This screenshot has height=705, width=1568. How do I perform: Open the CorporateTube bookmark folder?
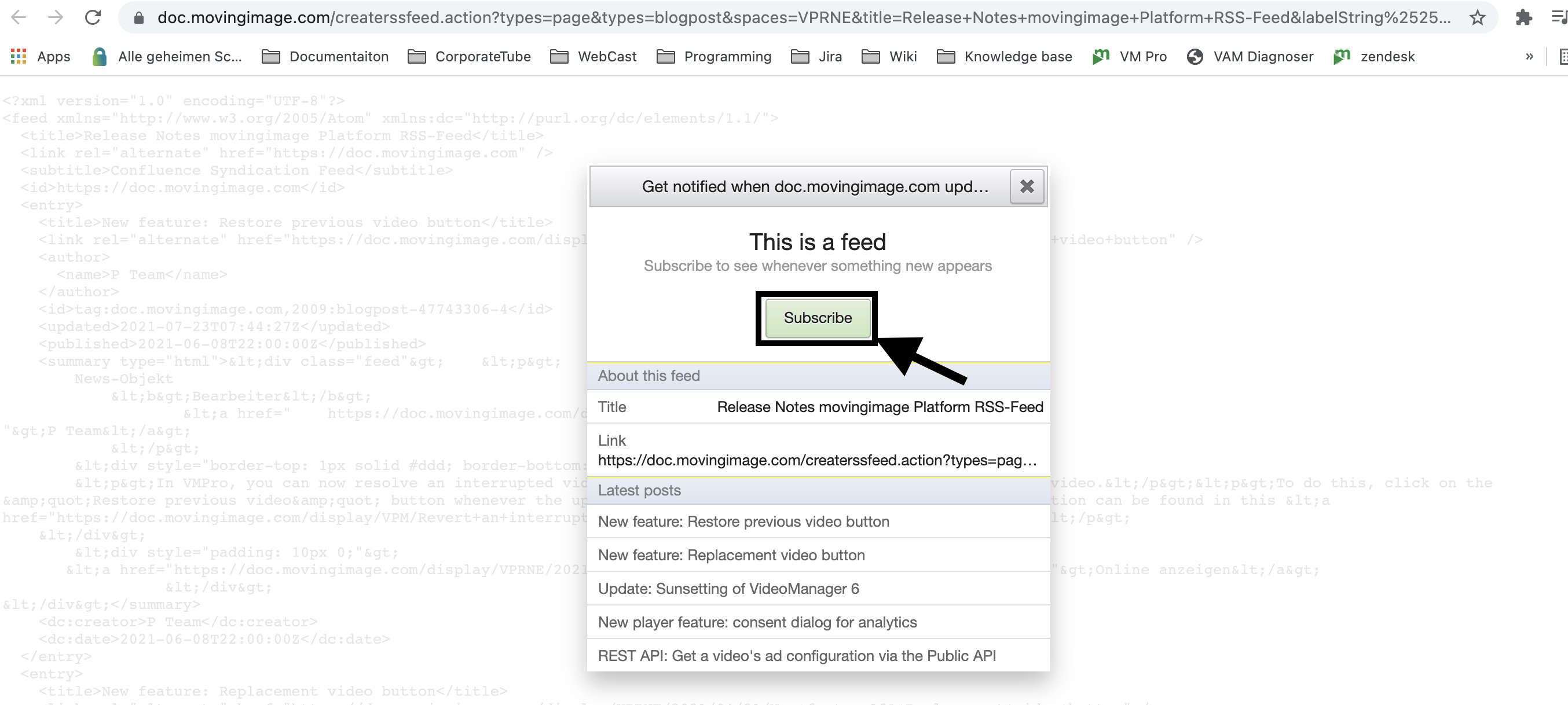coord(470,57)
